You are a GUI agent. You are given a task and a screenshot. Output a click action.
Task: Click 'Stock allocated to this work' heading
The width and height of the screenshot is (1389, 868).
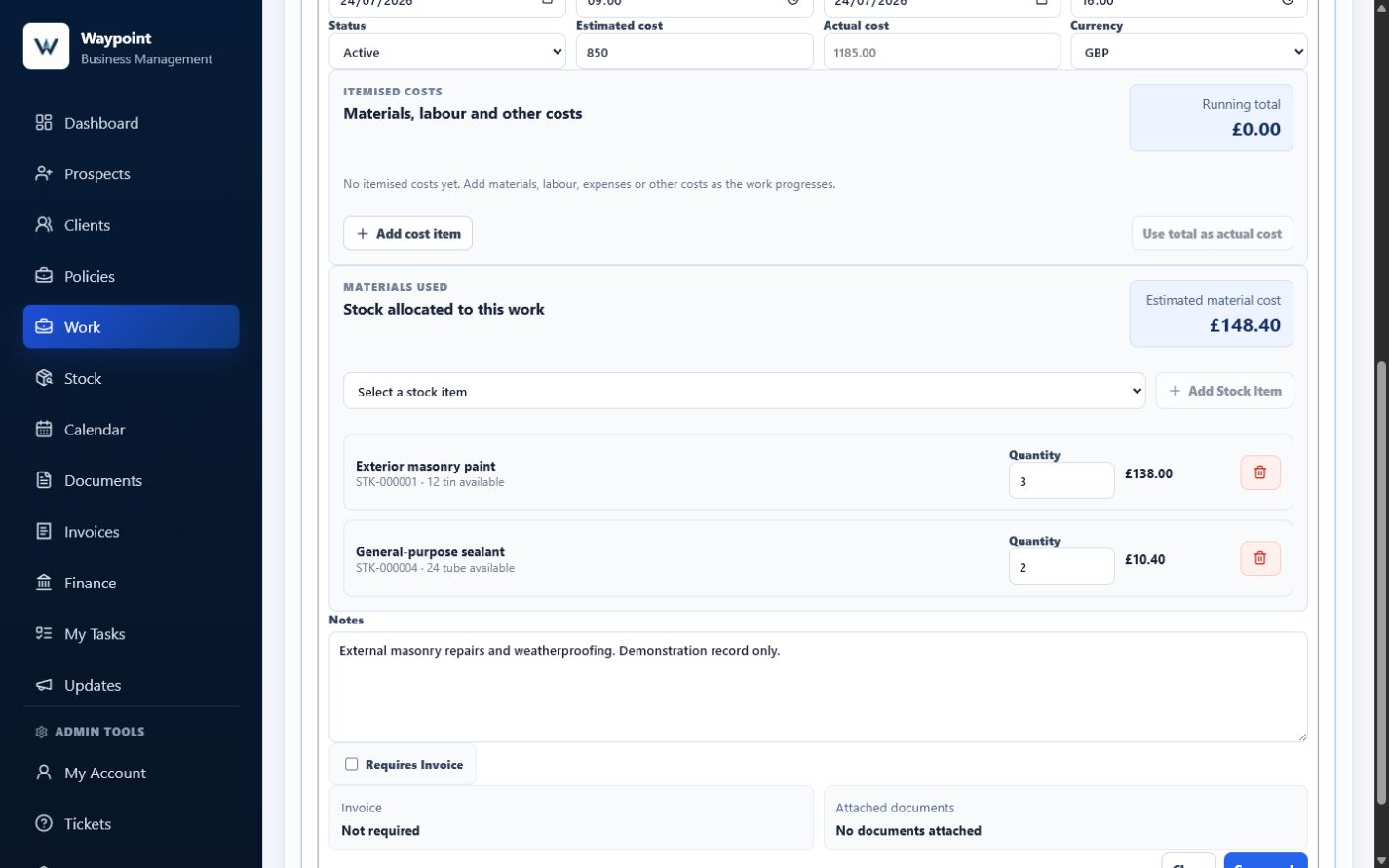pyautogui.click(x=444, y=309)
